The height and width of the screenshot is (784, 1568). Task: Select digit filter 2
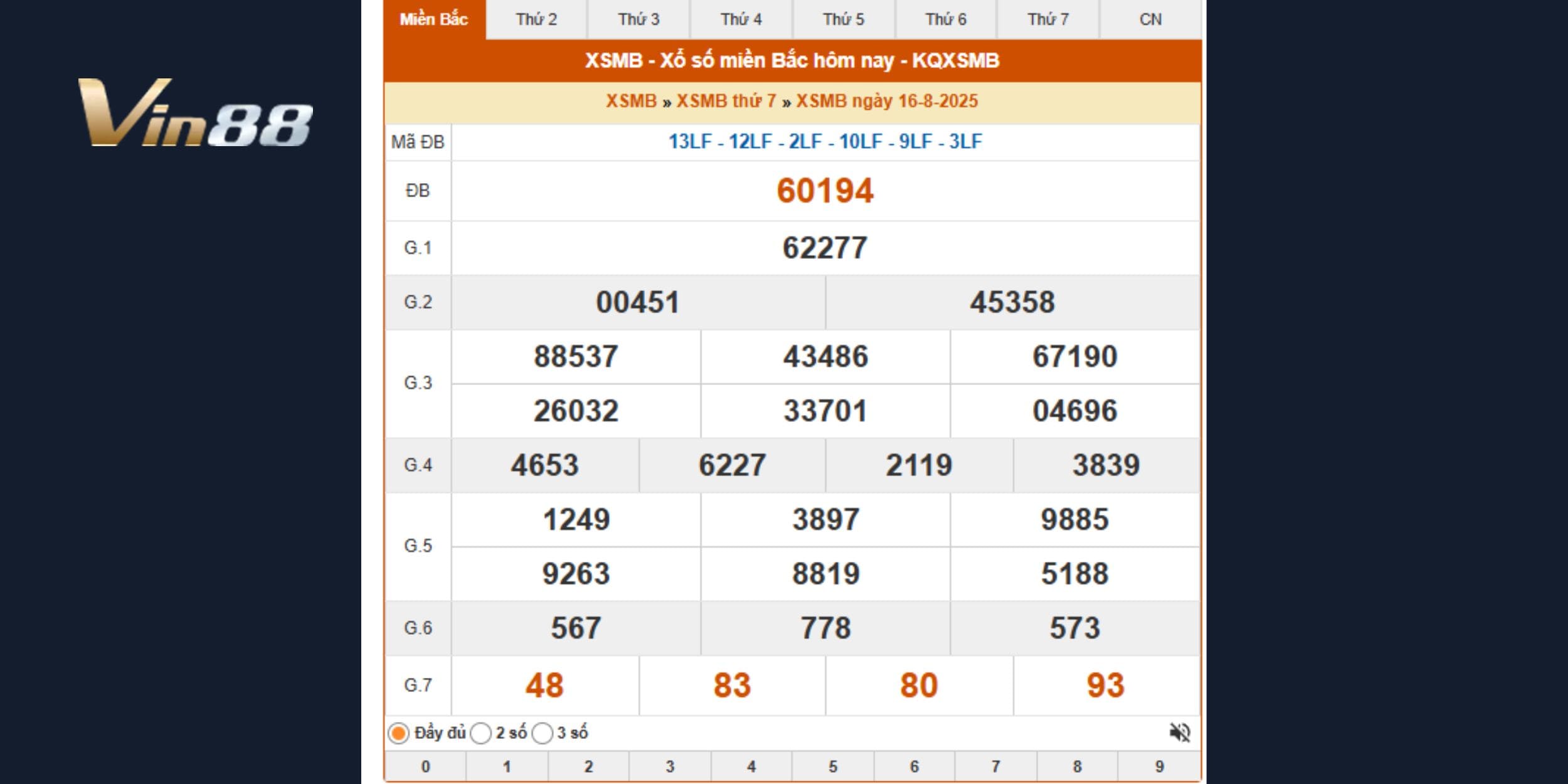coord(588,766)
